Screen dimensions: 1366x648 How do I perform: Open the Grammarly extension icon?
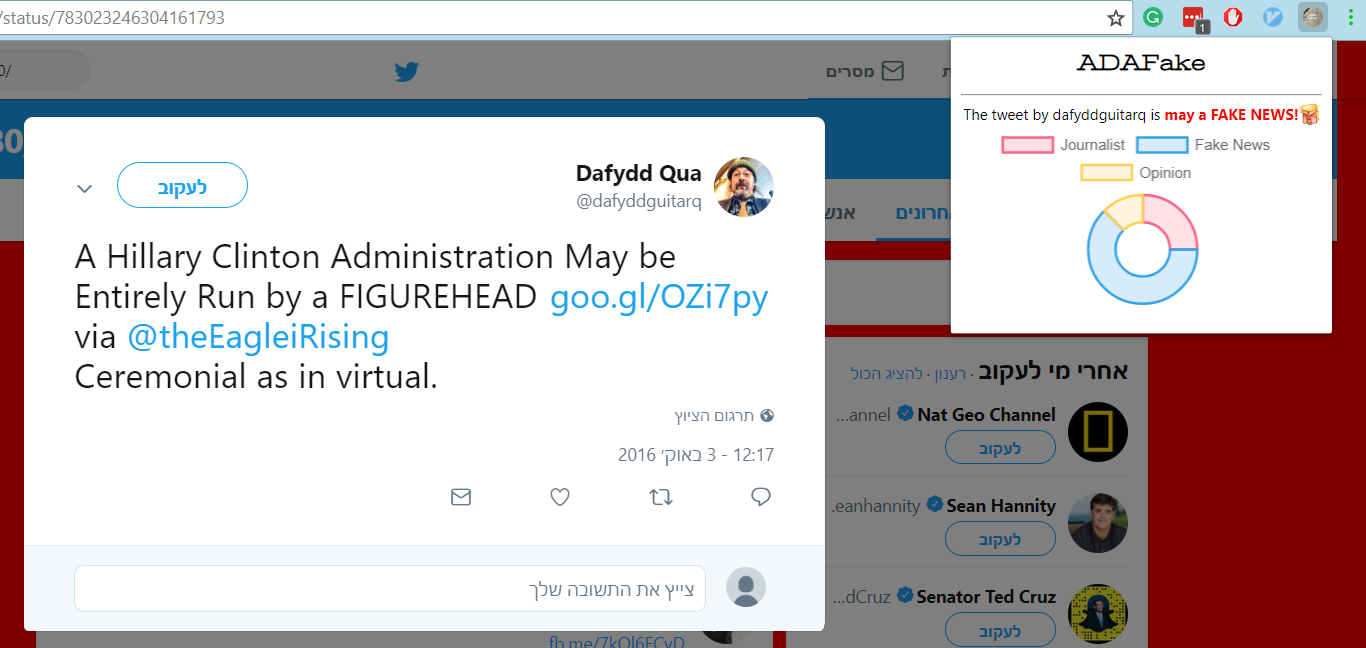(1153, 17)
